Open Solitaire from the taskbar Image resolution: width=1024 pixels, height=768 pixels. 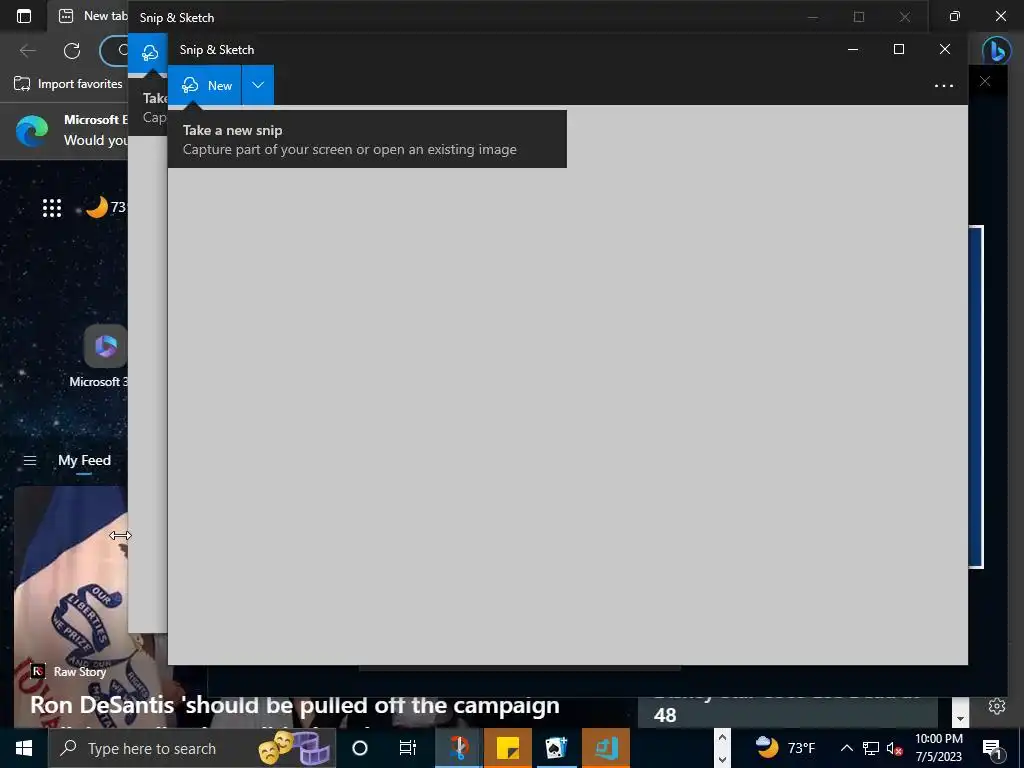coord(556,748)
